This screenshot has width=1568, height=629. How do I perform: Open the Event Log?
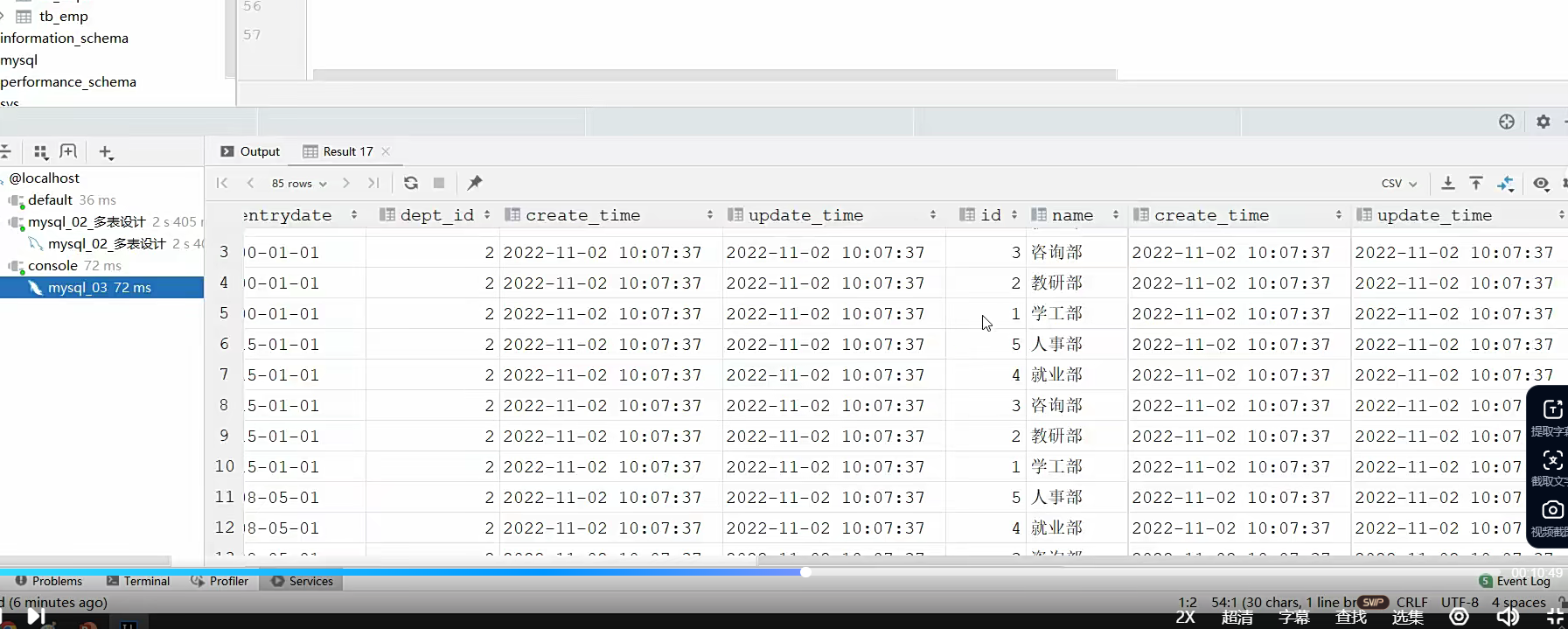pos(1516,581)
